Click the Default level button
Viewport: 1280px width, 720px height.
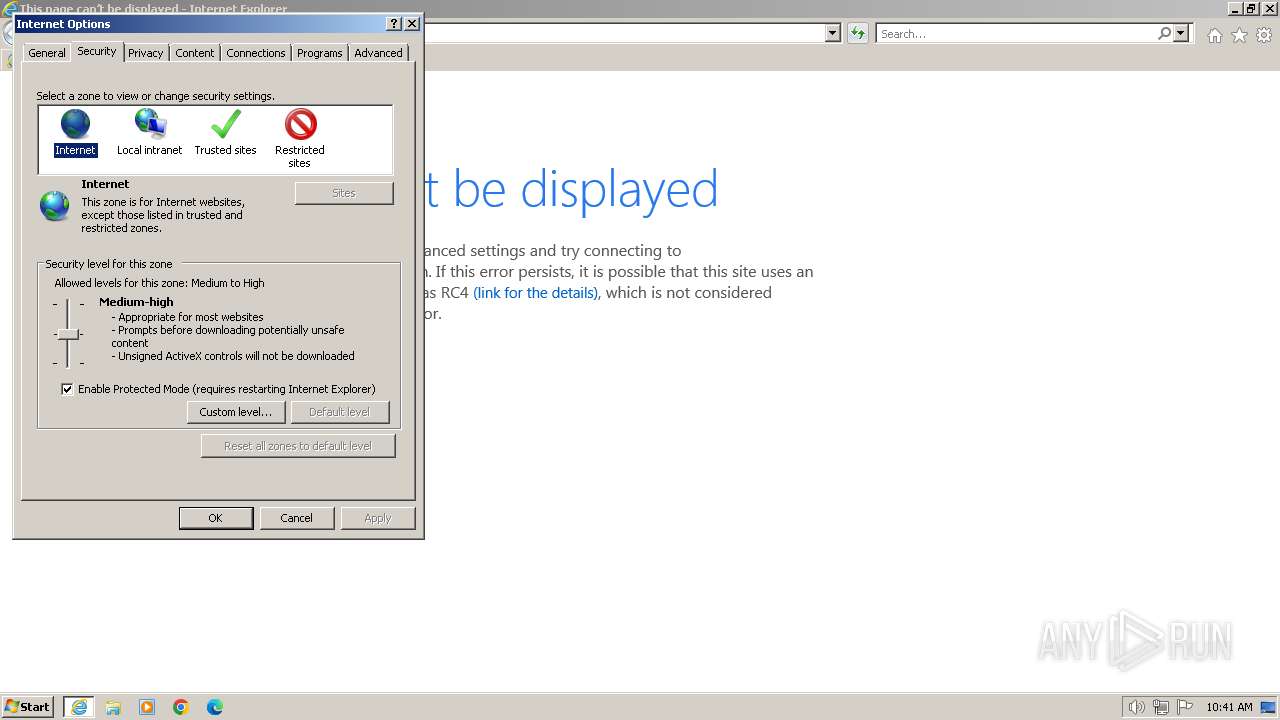(x=339, y=412)
